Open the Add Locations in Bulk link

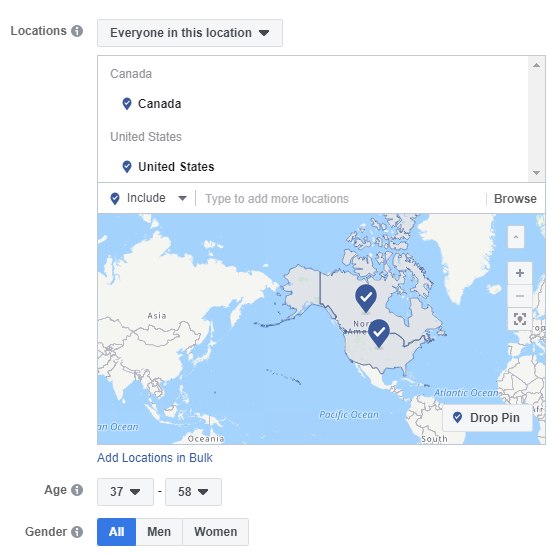[x=155, y=458]
